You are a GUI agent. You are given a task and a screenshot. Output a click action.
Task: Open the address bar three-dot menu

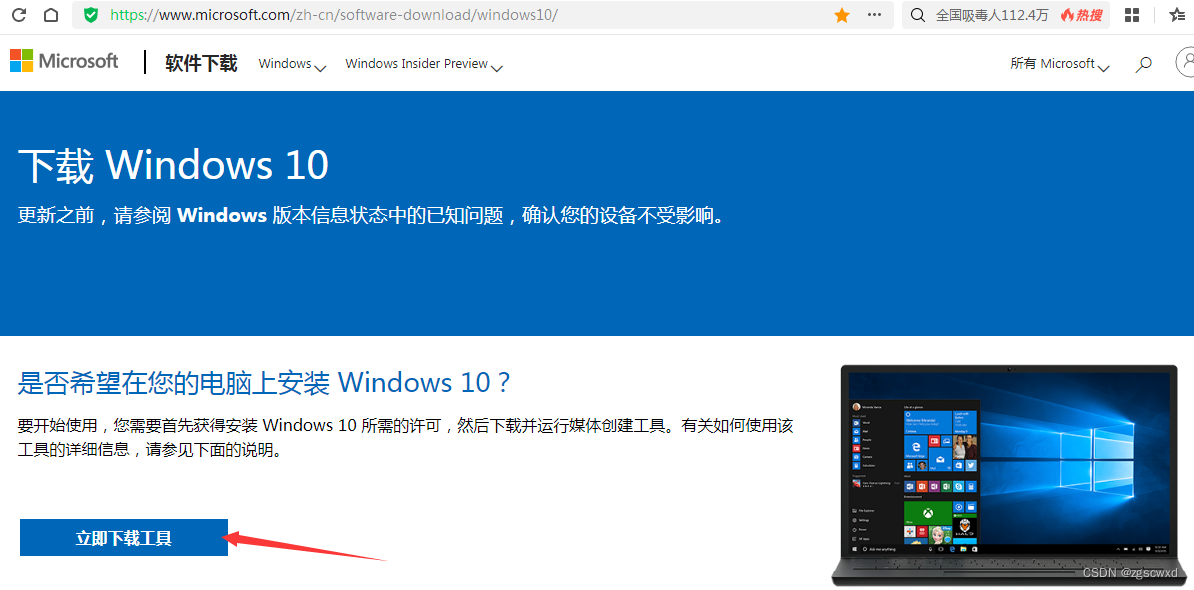[x=875, y=15]
